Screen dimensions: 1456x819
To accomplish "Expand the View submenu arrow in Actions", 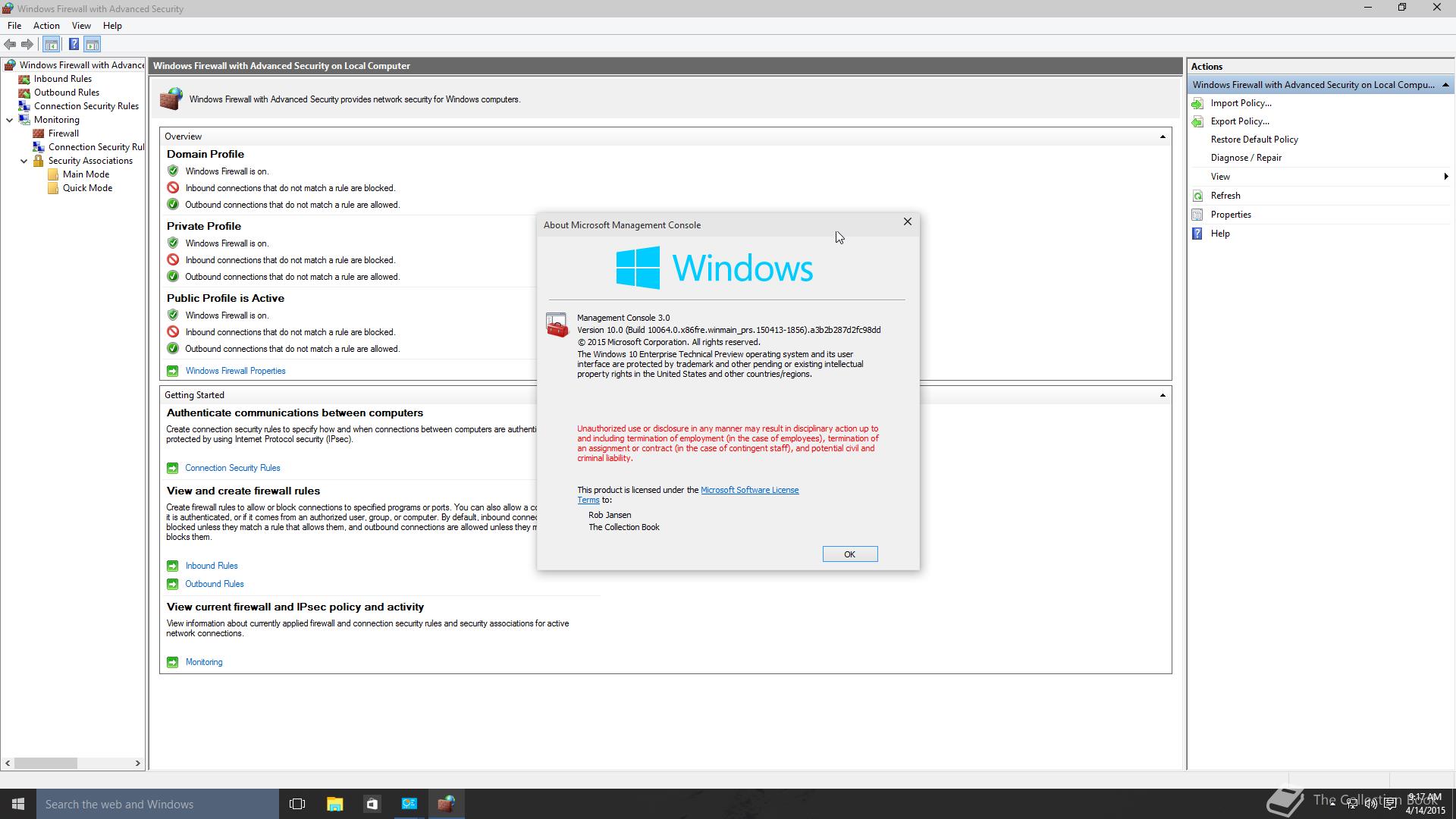I will 1445,177.
